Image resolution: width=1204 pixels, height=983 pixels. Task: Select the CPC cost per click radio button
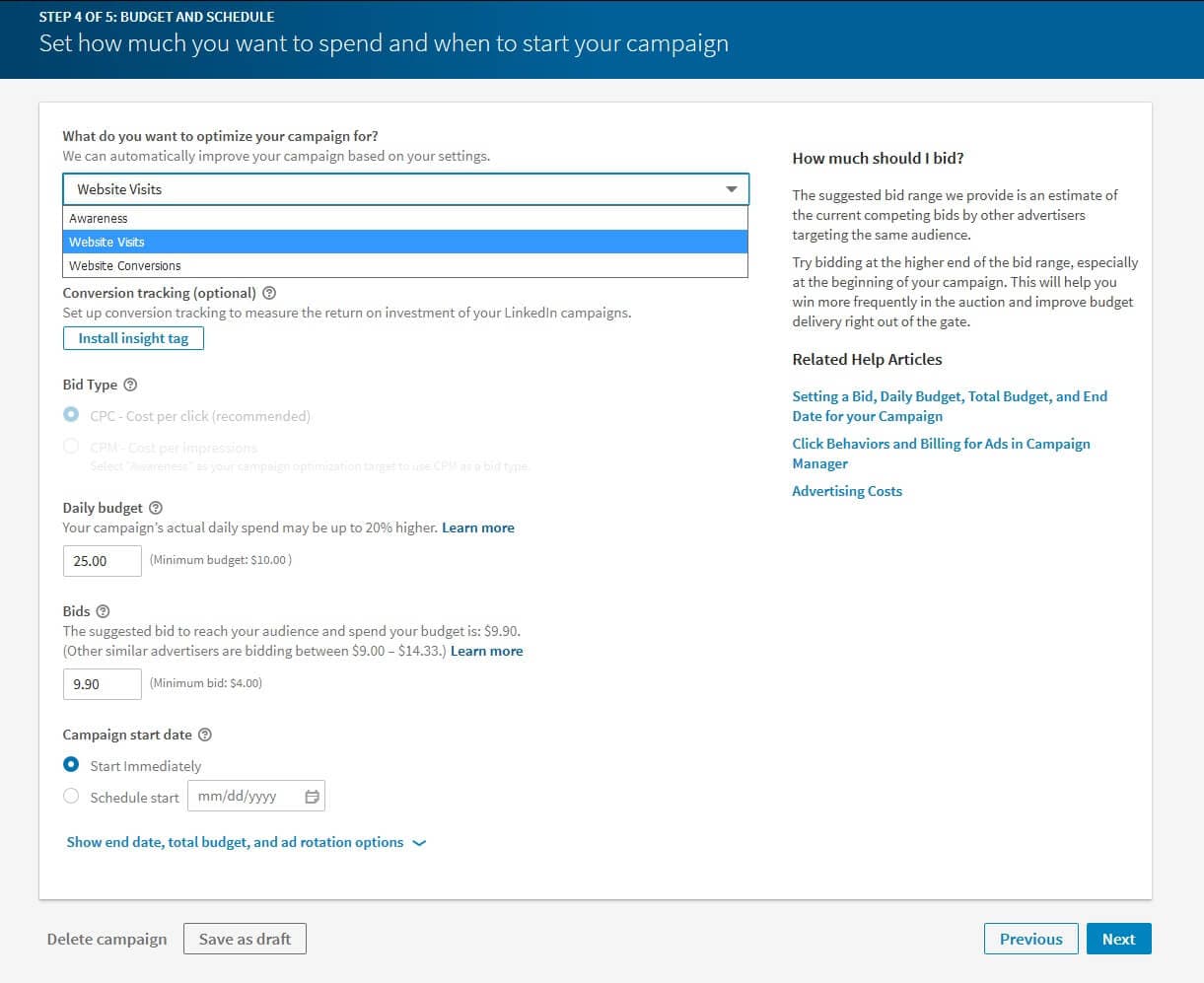[70, 415]
